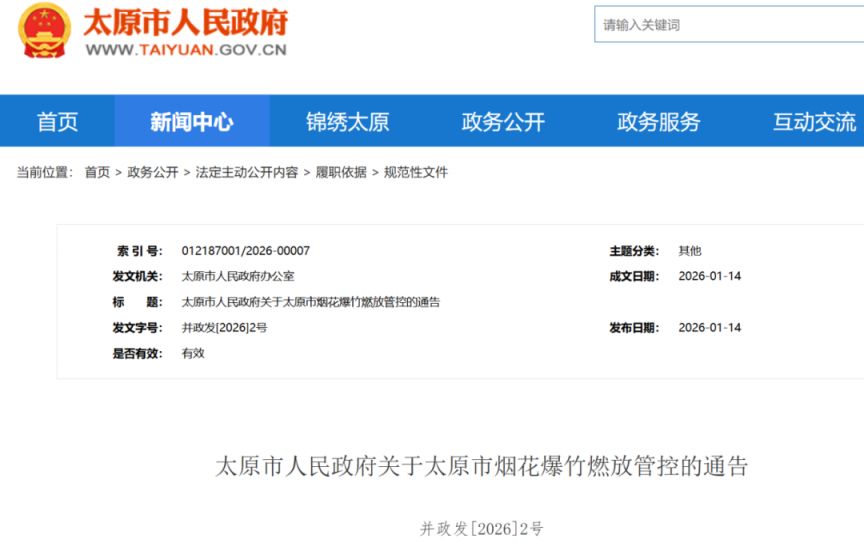Viewport: 864px width, 551px height.
Task: Click the WWW.TAIYUAN.GOV.CN site address
Action: click(186, 50)
